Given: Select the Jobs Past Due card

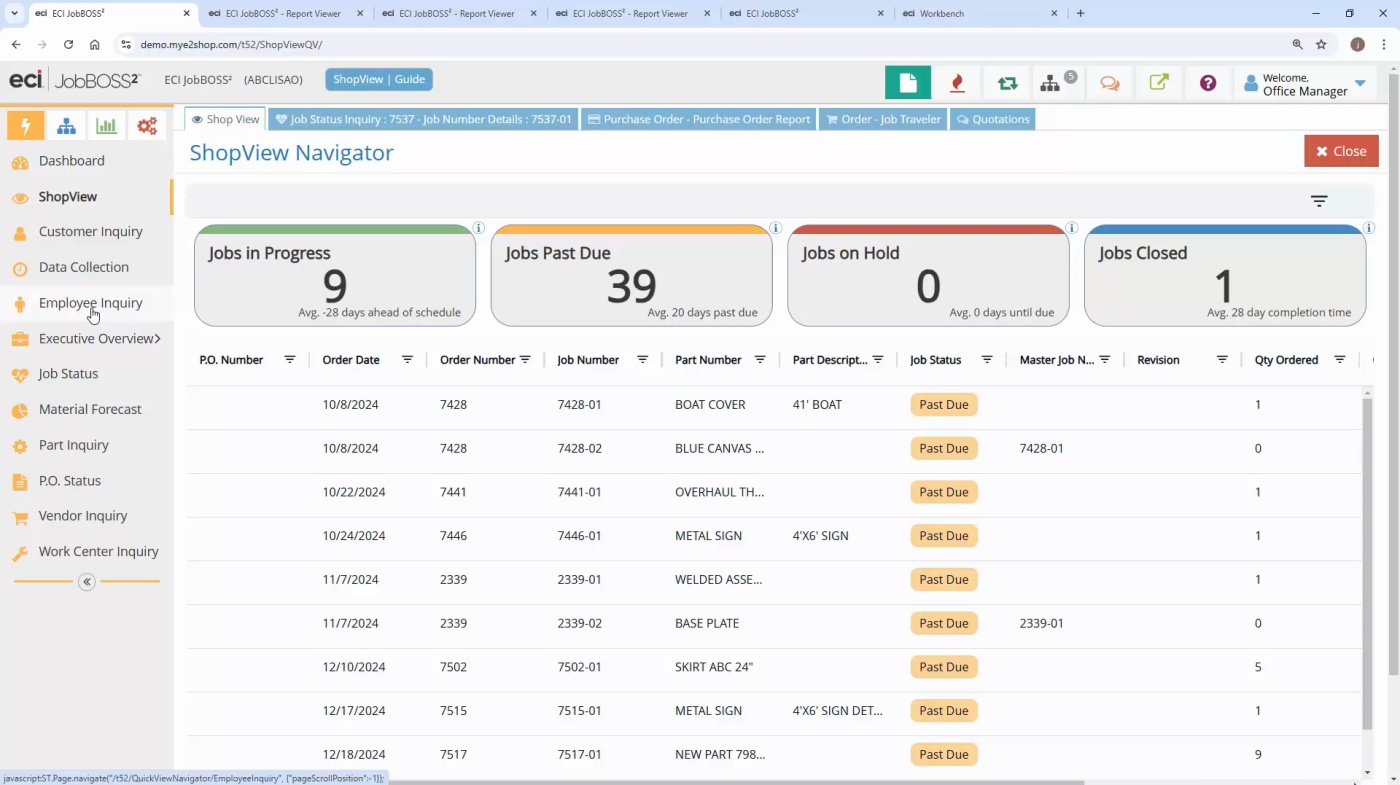Looking at the screenshot, I should tap(631, 276).
